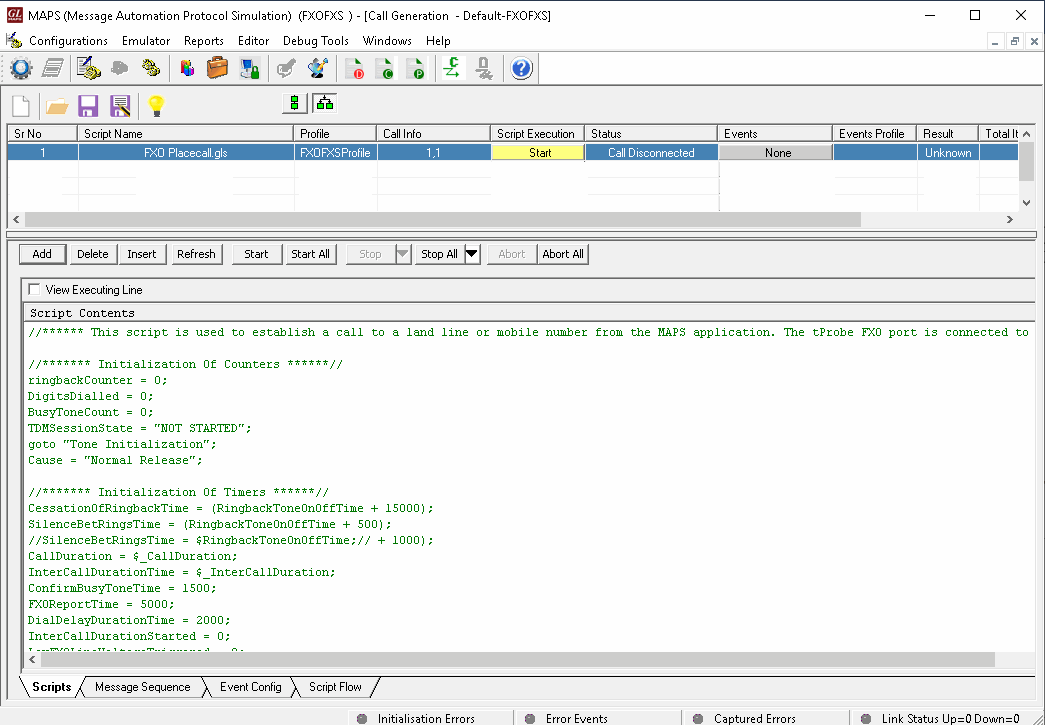Open the Editor menu
Viewport: 1045px width, 725px height.
(253, 41)
